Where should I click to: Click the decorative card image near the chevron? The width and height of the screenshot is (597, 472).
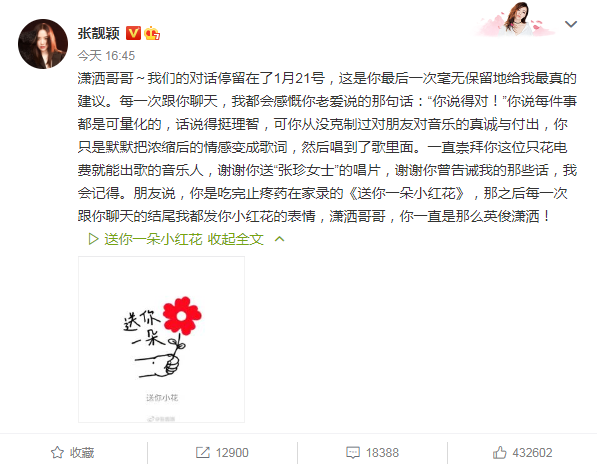(515, 19)
